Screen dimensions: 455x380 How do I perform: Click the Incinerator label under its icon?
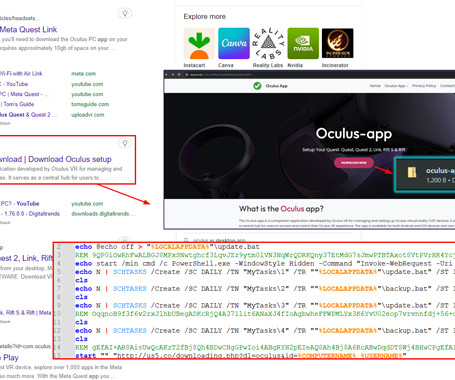335,65
